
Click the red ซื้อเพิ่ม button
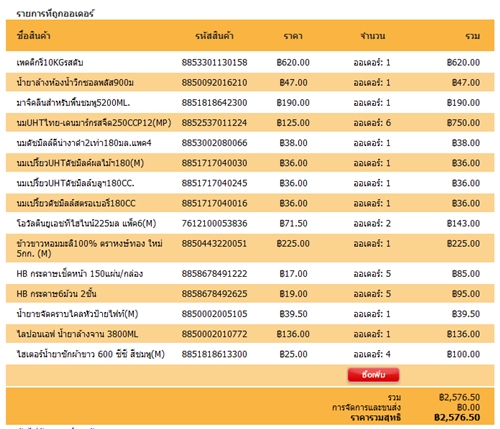373,375
